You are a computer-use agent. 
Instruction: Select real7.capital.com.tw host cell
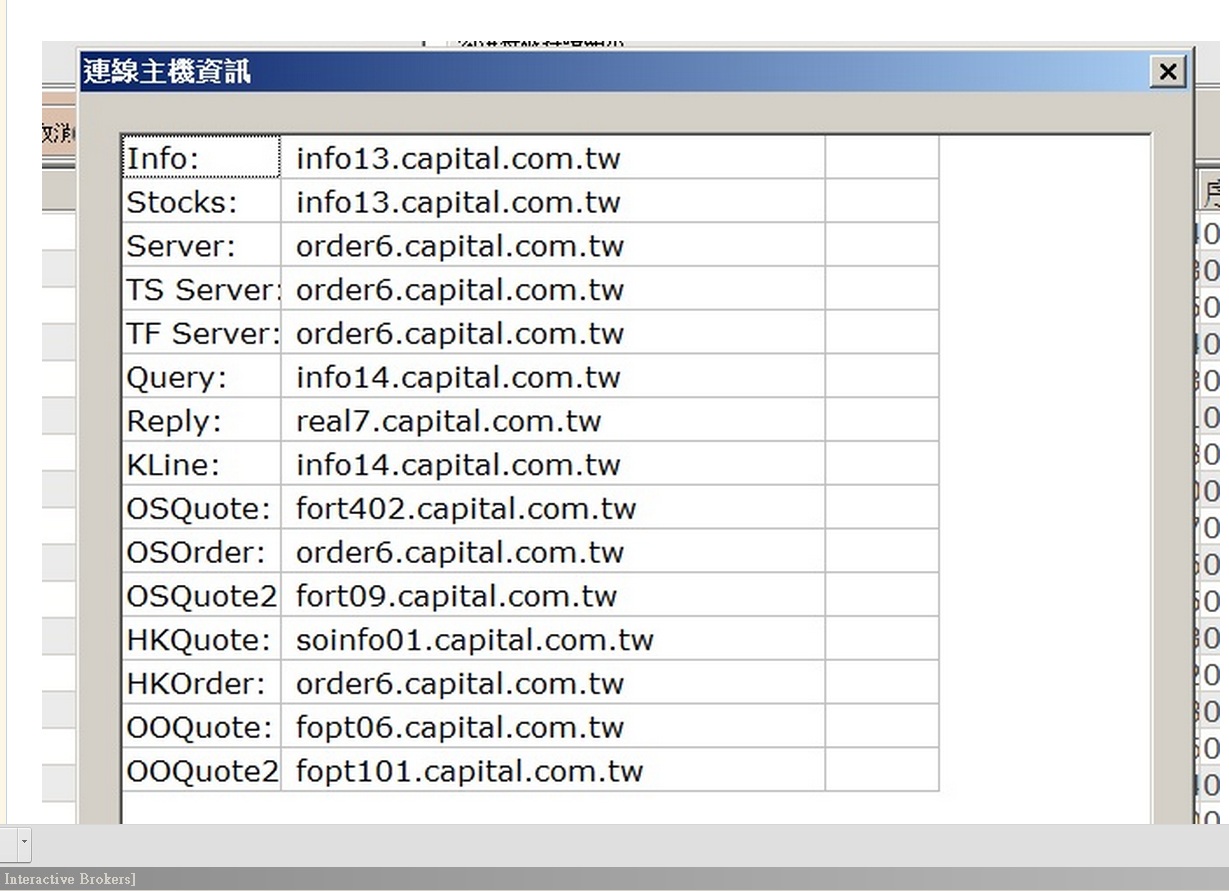pos(553,421)
